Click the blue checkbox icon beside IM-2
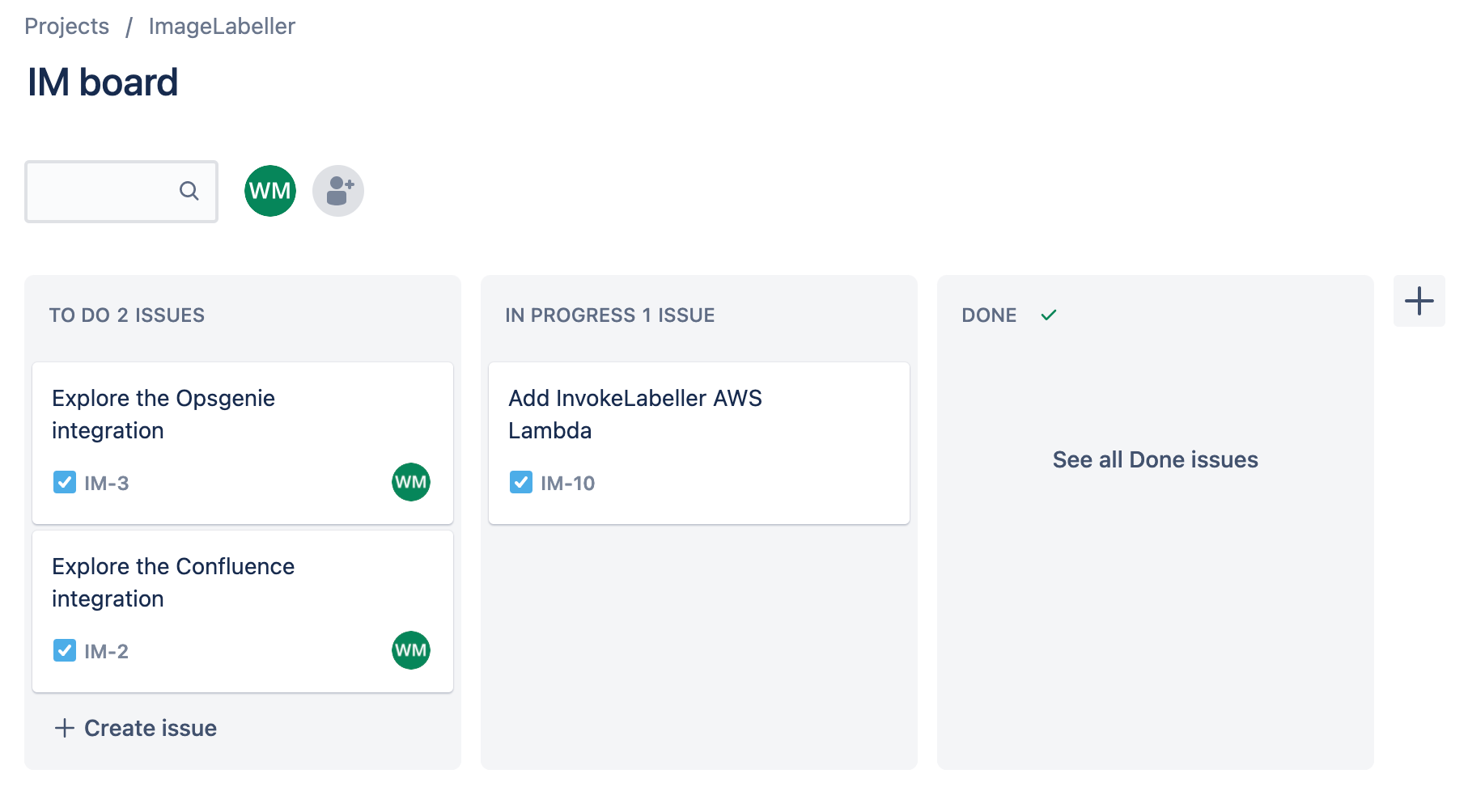Screen dimensions: 1468x812 coord(64,649)
